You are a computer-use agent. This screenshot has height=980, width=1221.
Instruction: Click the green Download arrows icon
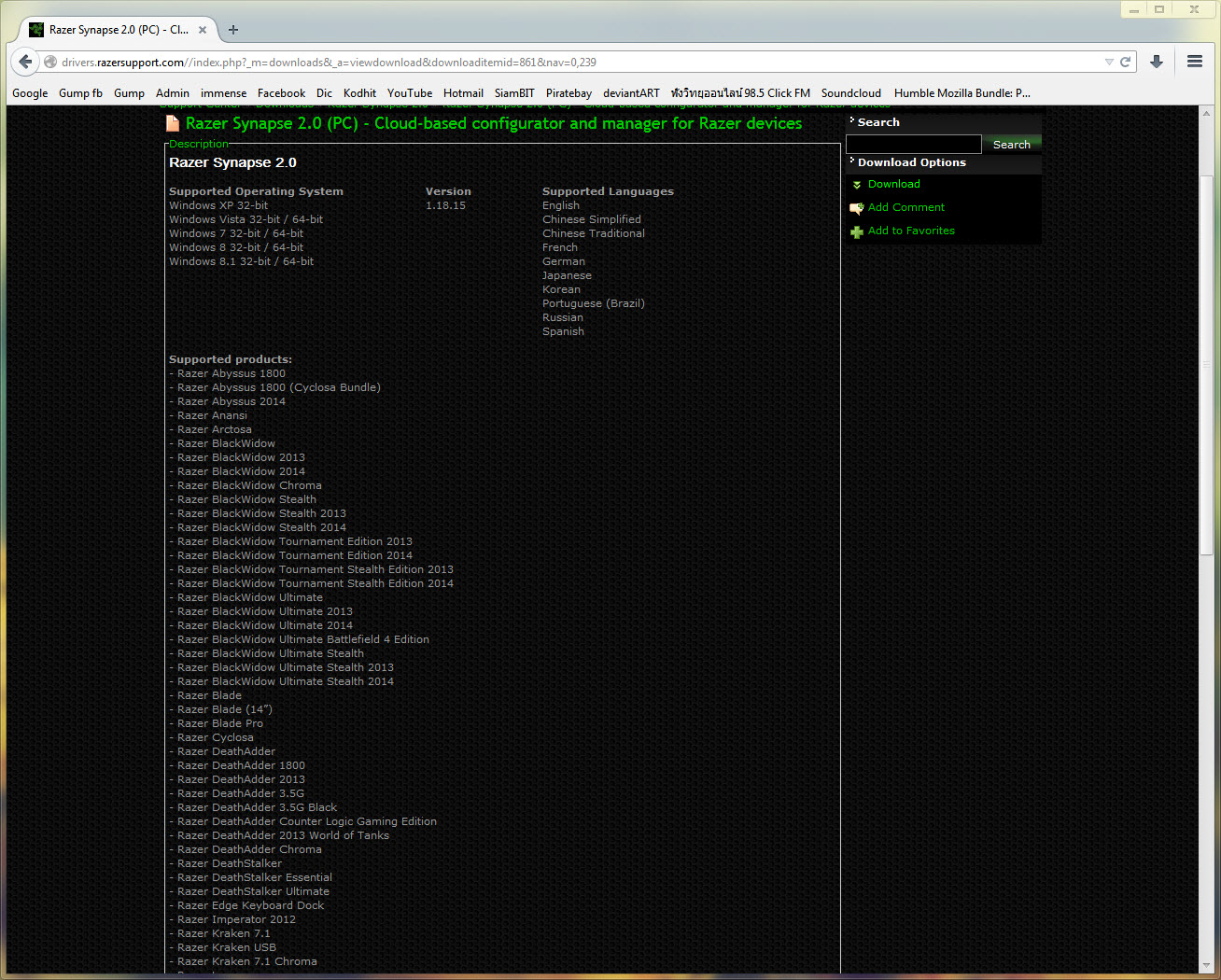(x=857, y=185)
